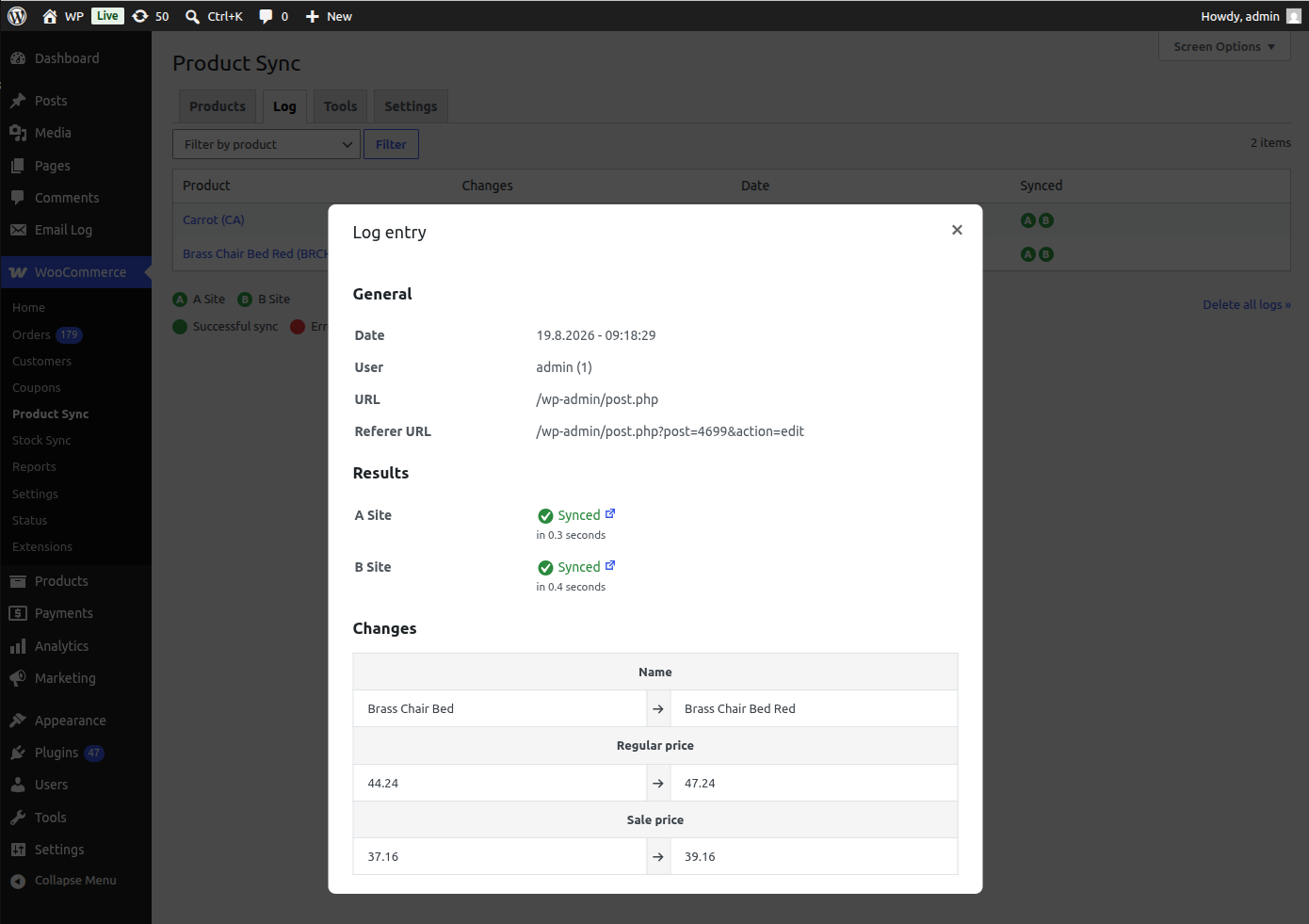This screenshot has height=924, width=1309.
Task: Open the Howdy, admin user menu
Action: (x=1251, y=16)
